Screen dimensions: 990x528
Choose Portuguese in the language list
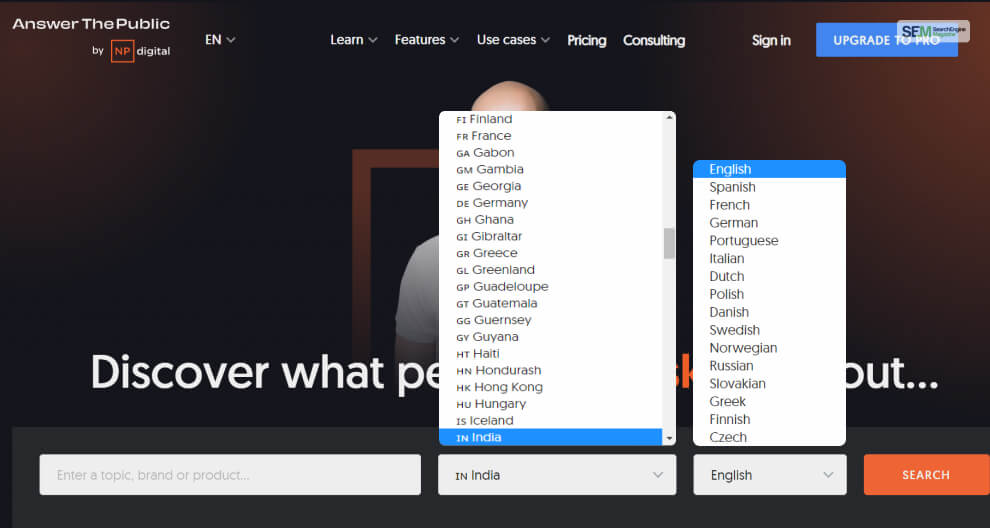coord(769,241)
